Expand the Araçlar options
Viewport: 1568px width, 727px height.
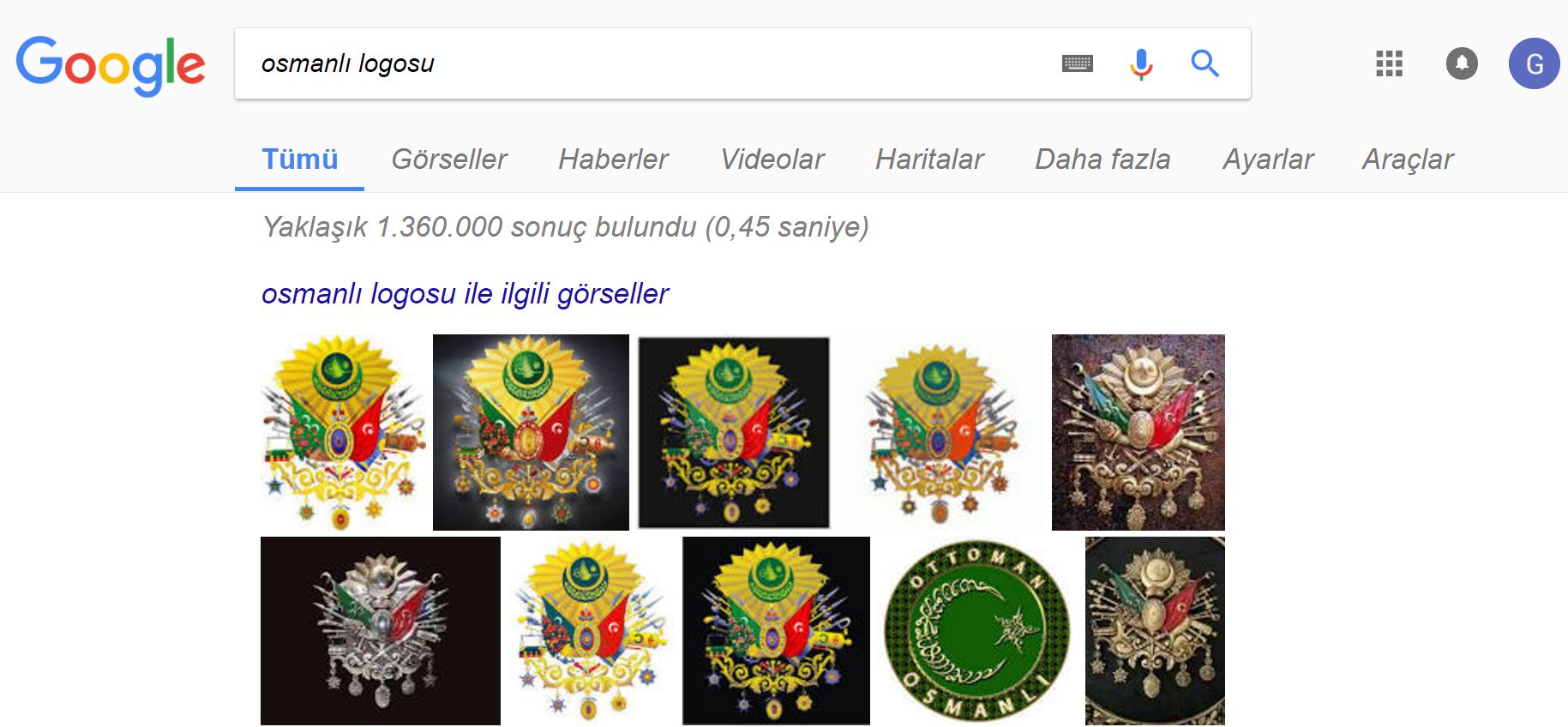coord(1408,159)
